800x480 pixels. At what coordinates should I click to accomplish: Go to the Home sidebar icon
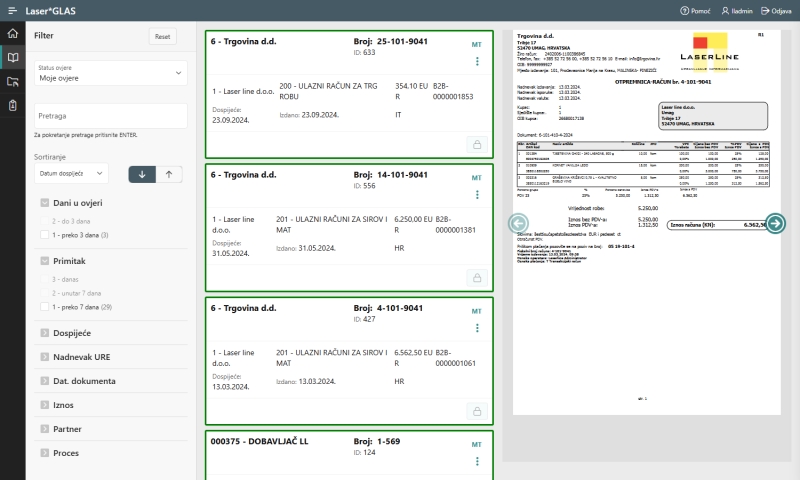13,34
